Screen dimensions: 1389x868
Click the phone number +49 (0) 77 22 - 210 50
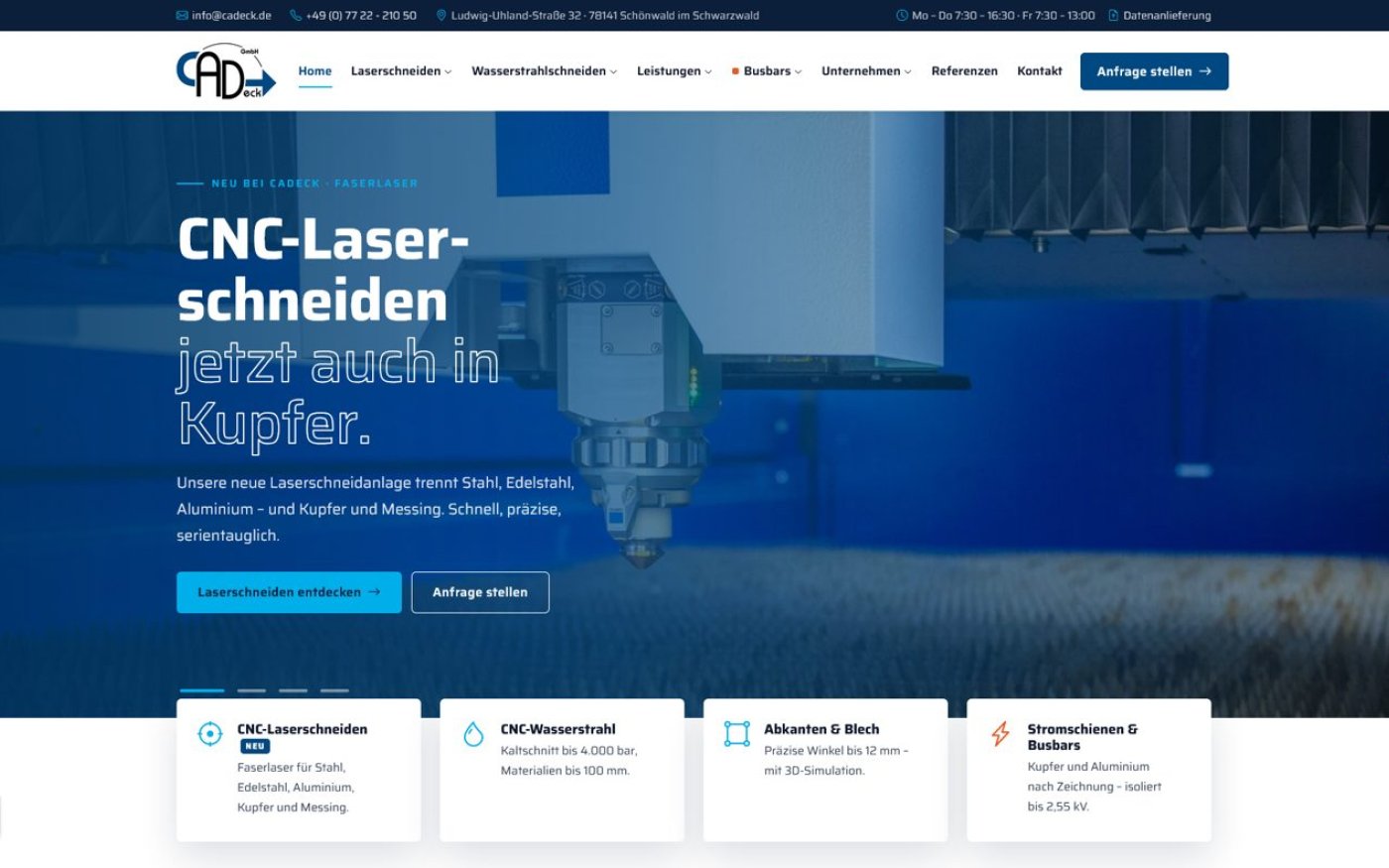click(x=361, y=16)
